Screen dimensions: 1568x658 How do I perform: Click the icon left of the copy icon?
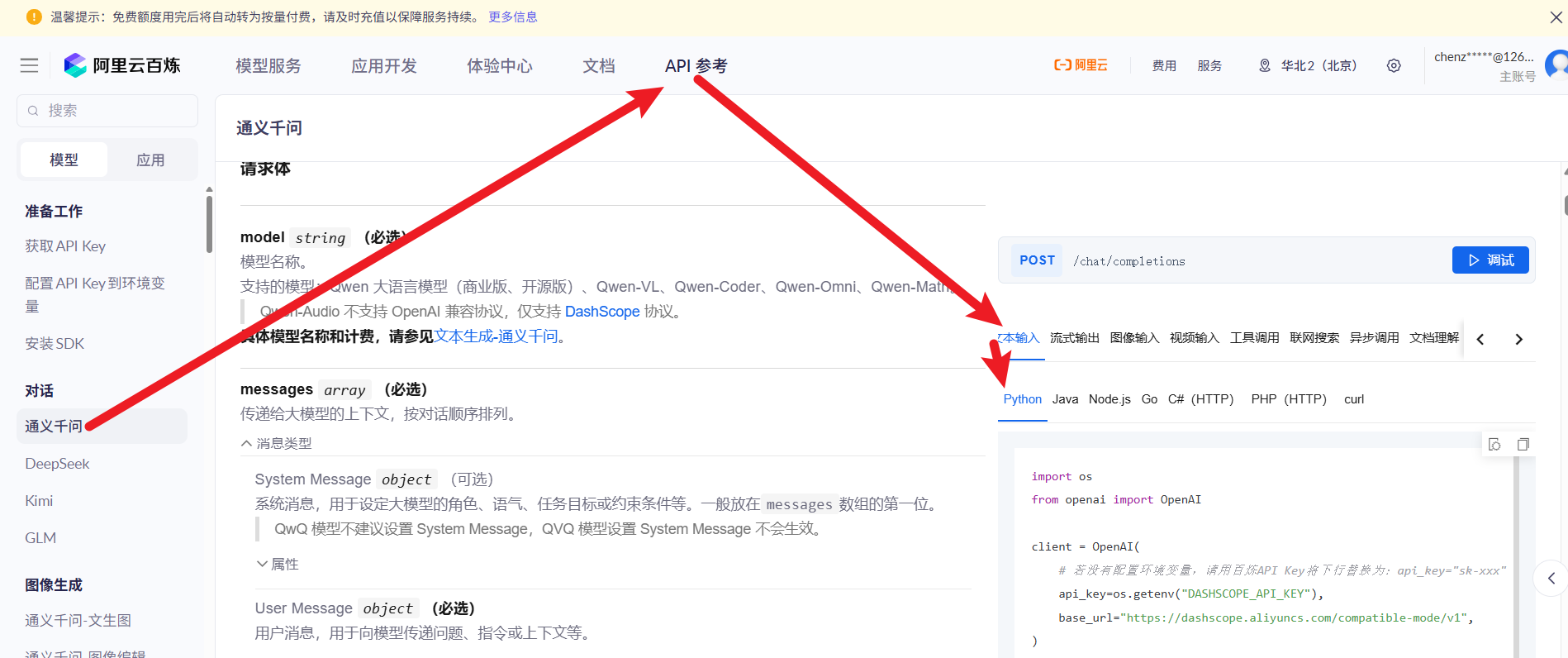1494,445
